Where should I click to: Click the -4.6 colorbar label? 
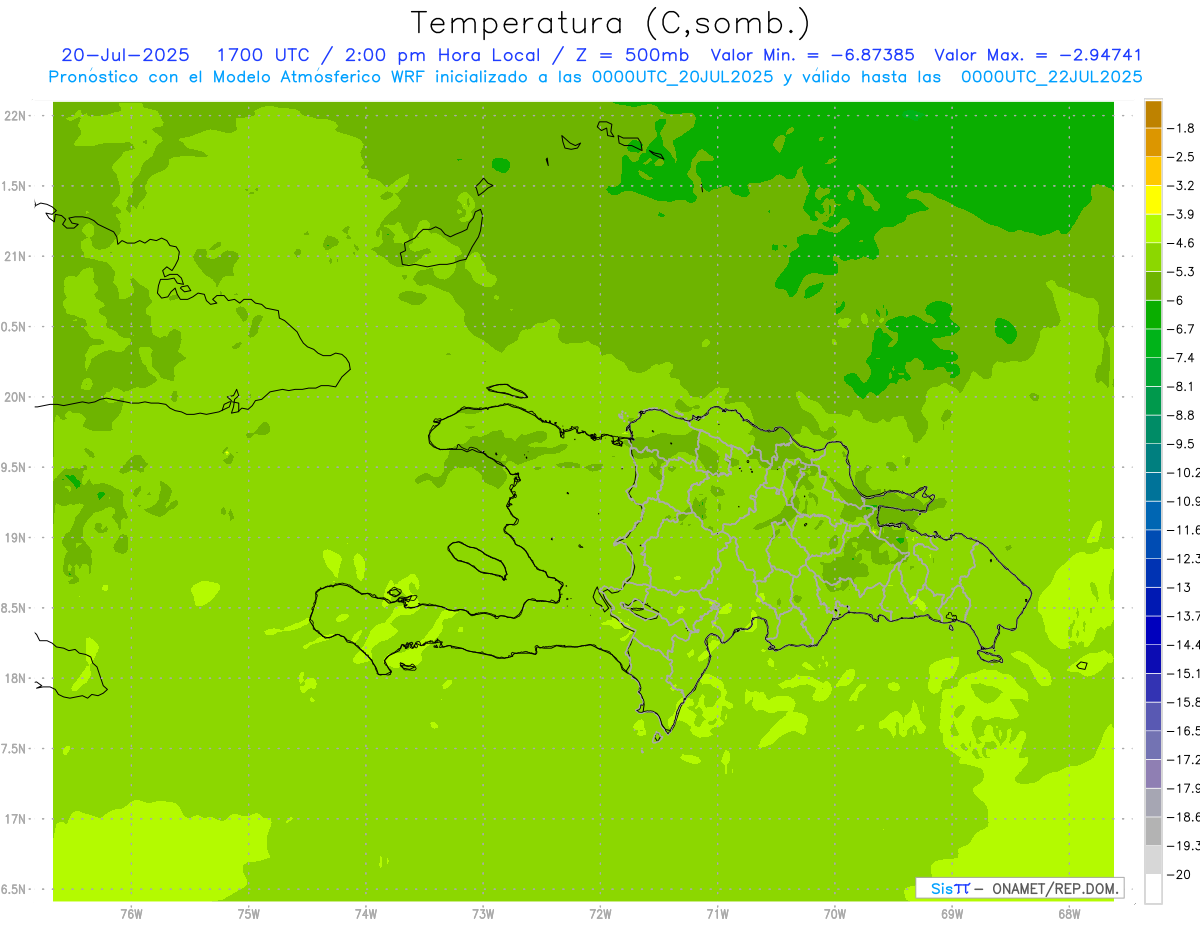click(x=1182, y=243)
